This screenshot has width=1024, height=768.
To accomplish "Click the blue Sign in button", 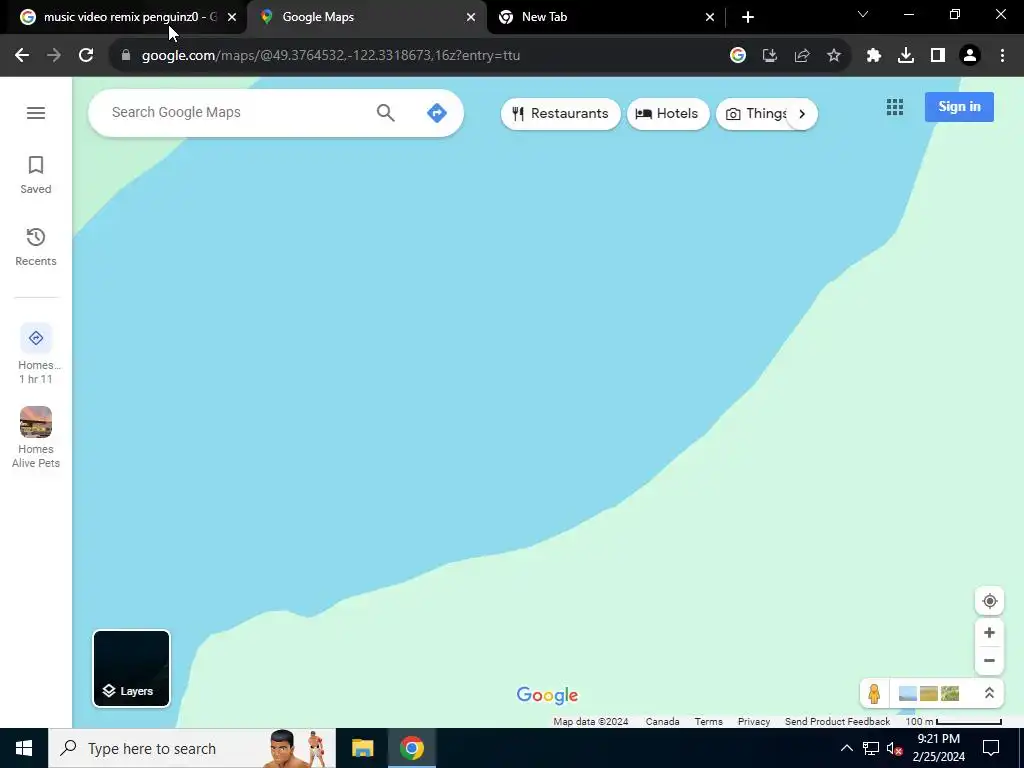I will click(x=959, y=107).
